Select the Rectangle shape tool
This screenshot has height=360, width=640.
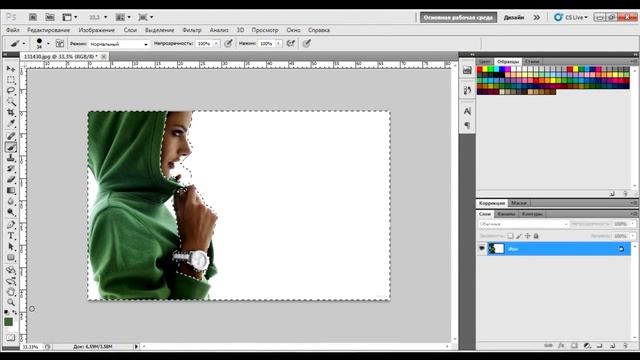[11, 258]
